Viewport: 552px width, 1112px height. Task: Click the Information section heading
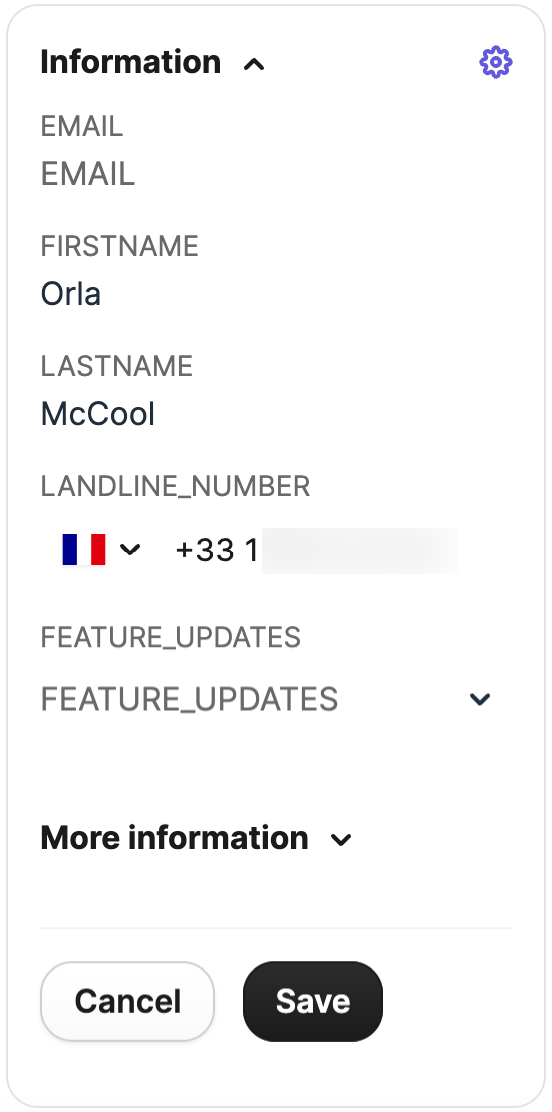point(131,62)
